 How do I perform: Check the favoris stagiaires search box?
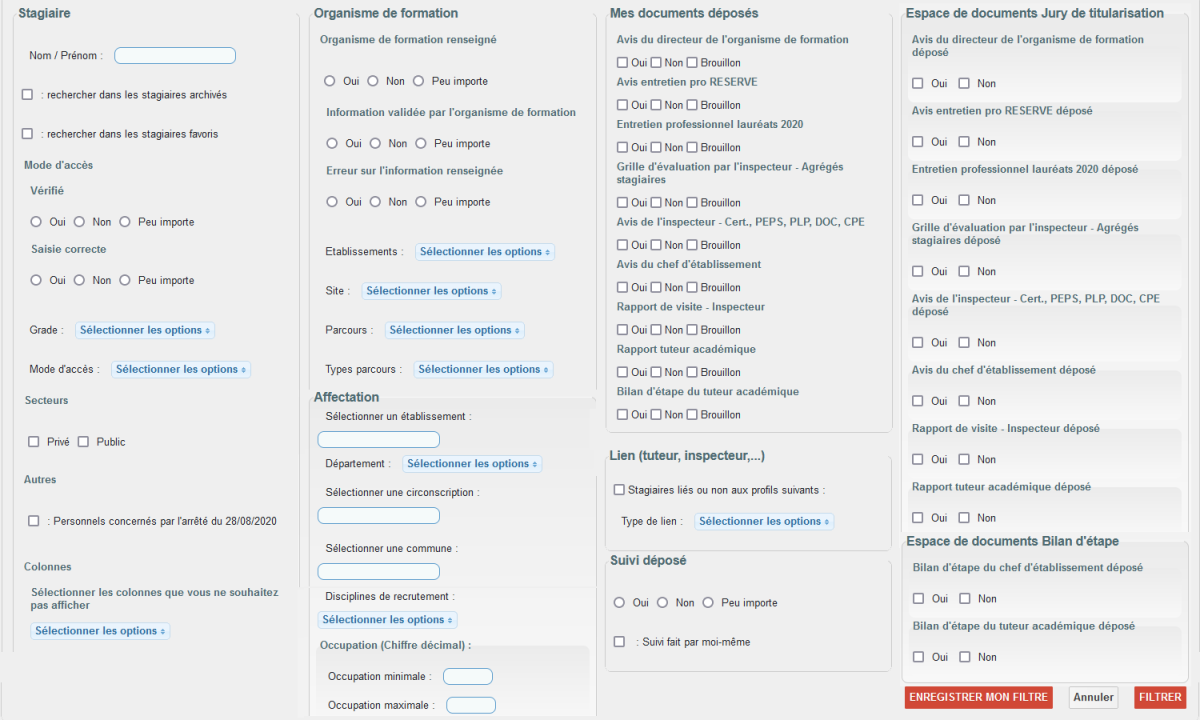tap(28, 134)
